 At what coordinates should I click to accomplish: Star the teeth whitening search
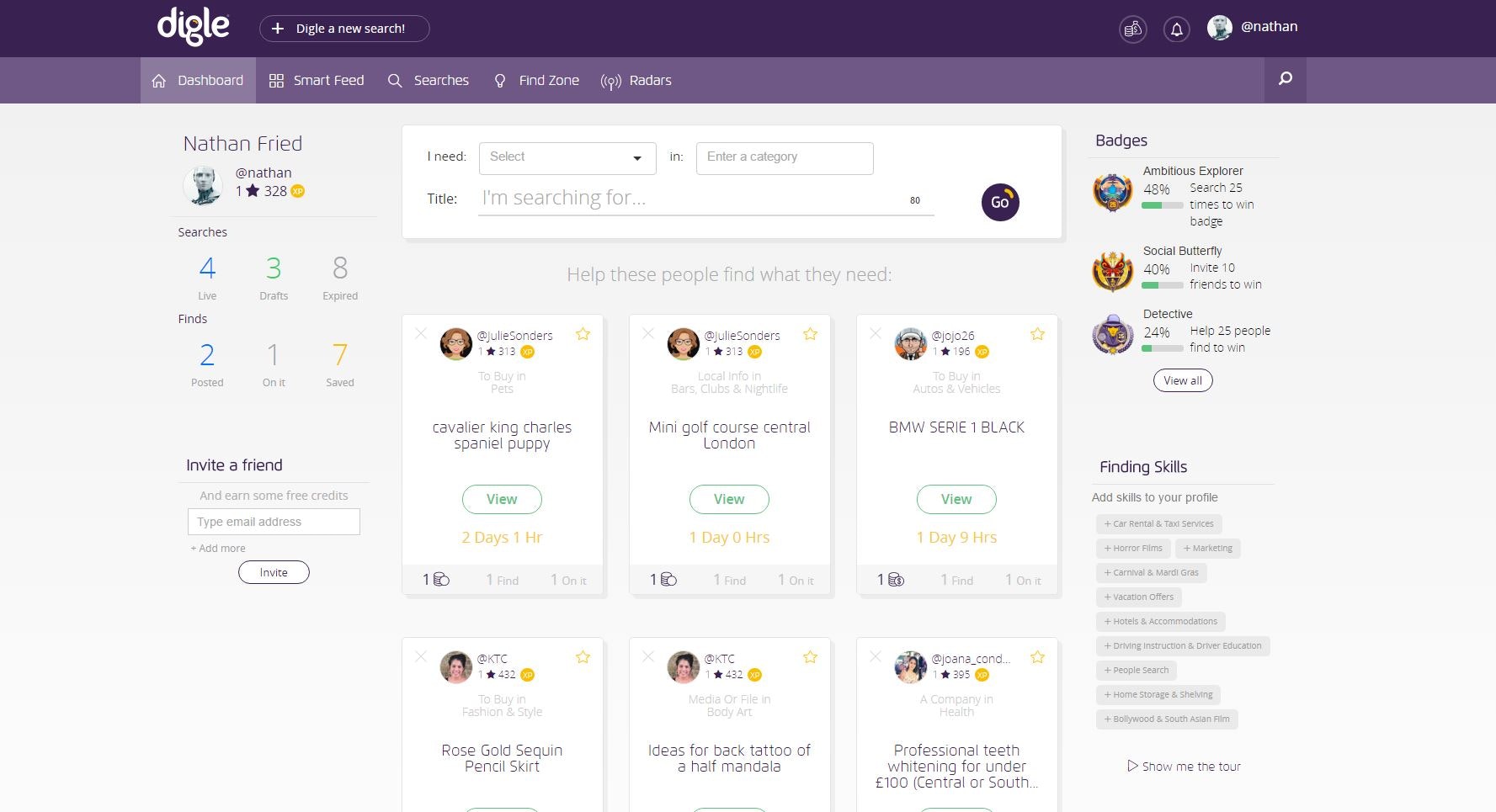point(1037,657)
